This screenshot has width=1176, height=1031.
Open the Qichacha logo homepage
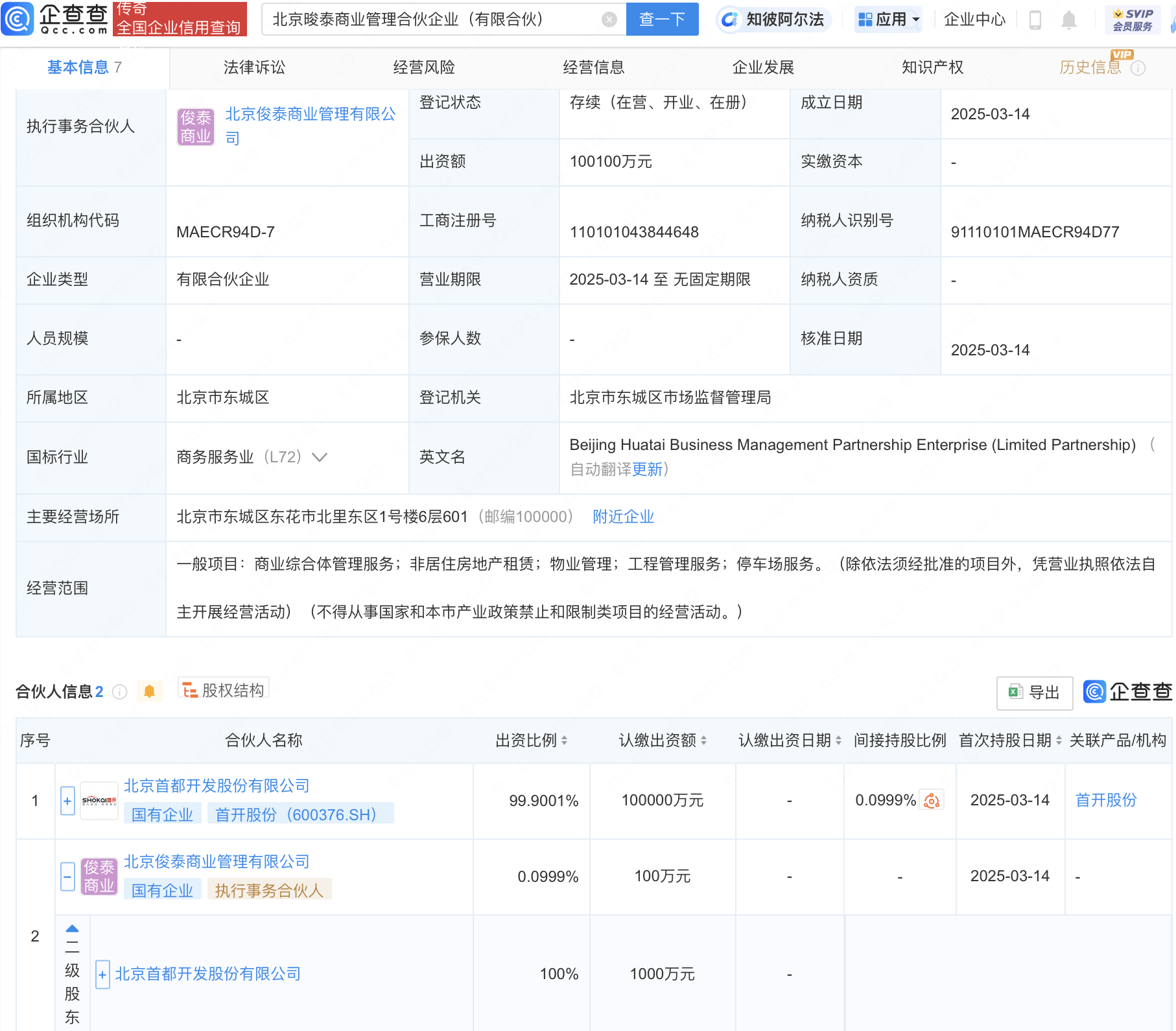click(55, 19)
